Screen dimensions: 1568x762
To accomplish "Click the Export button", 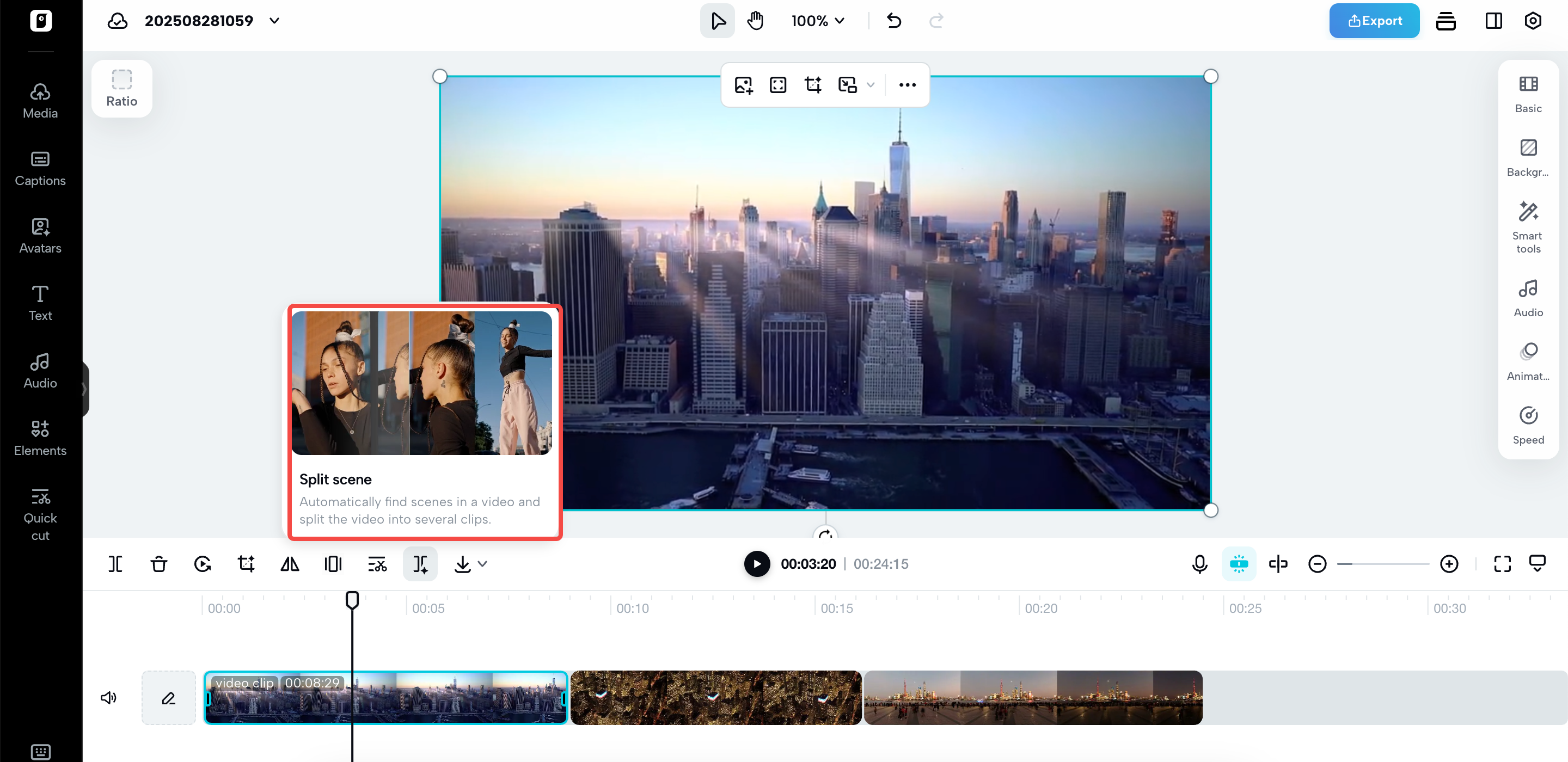I will tap(1374, 21).
